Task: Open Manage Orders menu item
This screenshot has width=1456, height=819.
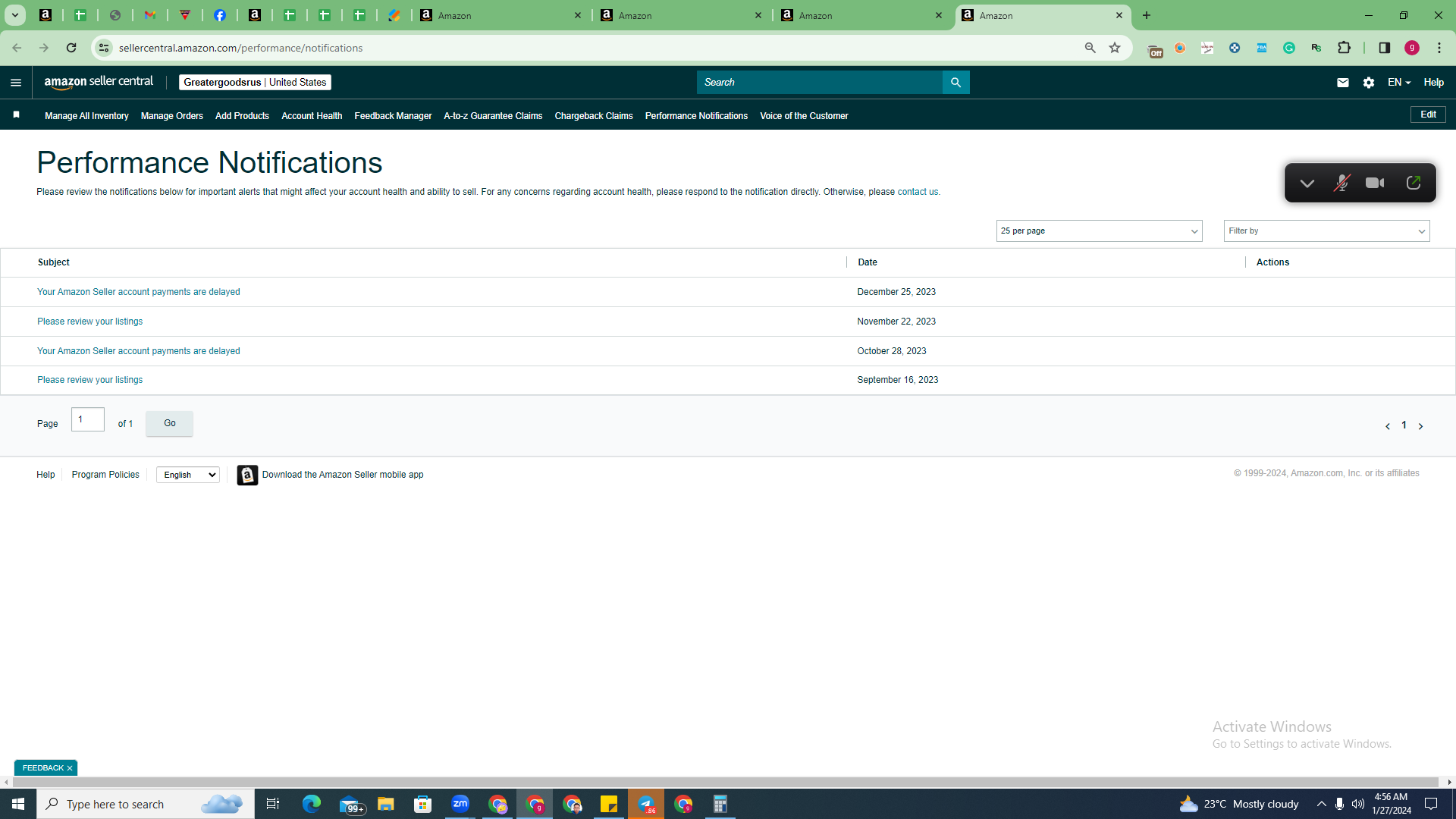Action: click(172, 116)
